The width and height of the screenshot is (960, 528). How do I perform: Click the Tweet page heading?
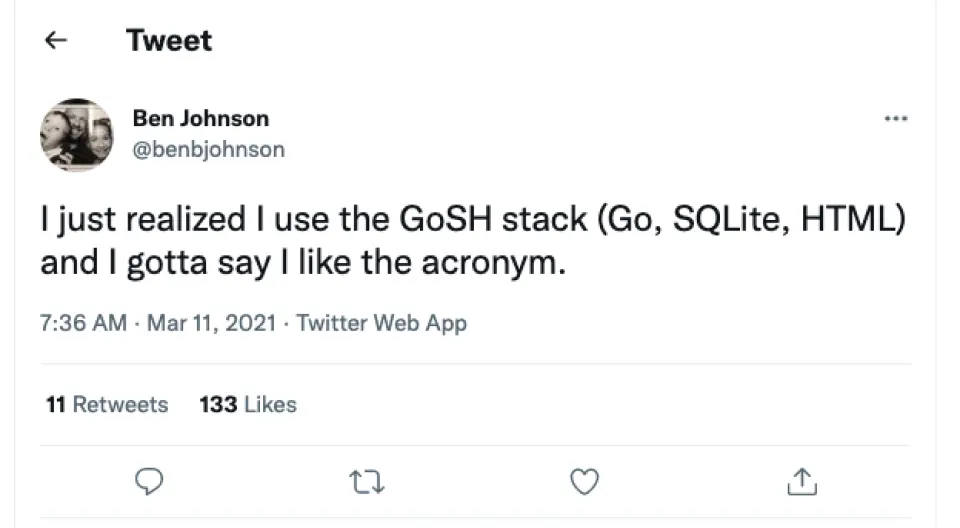click(x=169, y=41)
